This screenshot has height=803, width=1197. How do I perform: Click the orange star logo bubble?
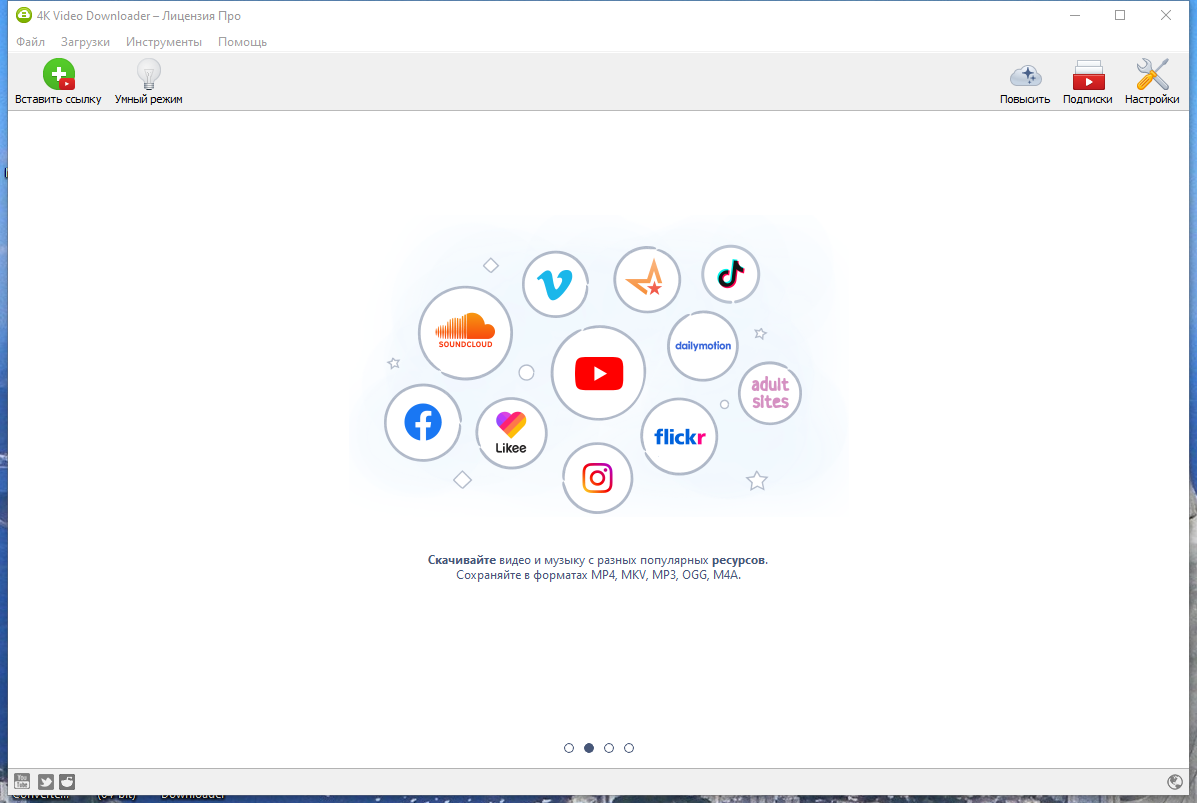click(x=647, y=279)
